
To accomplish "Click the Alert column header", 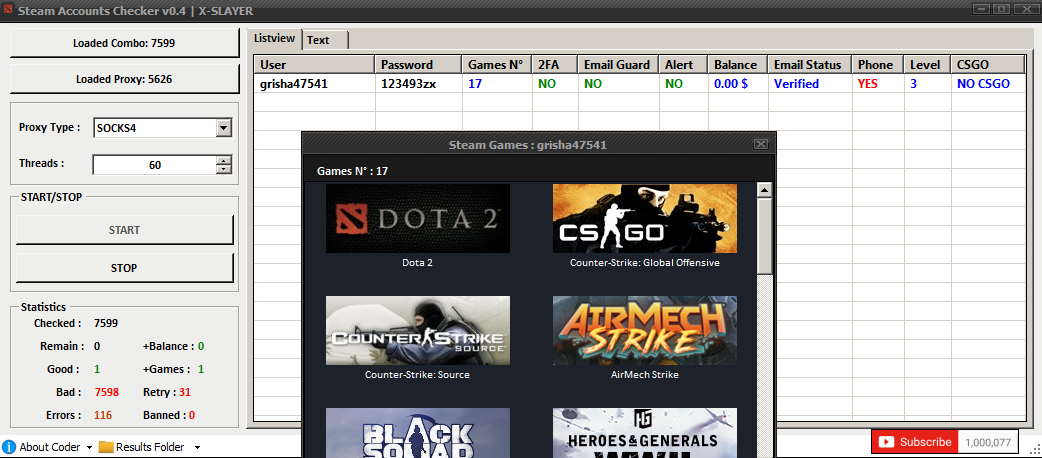I will point(683,64).
